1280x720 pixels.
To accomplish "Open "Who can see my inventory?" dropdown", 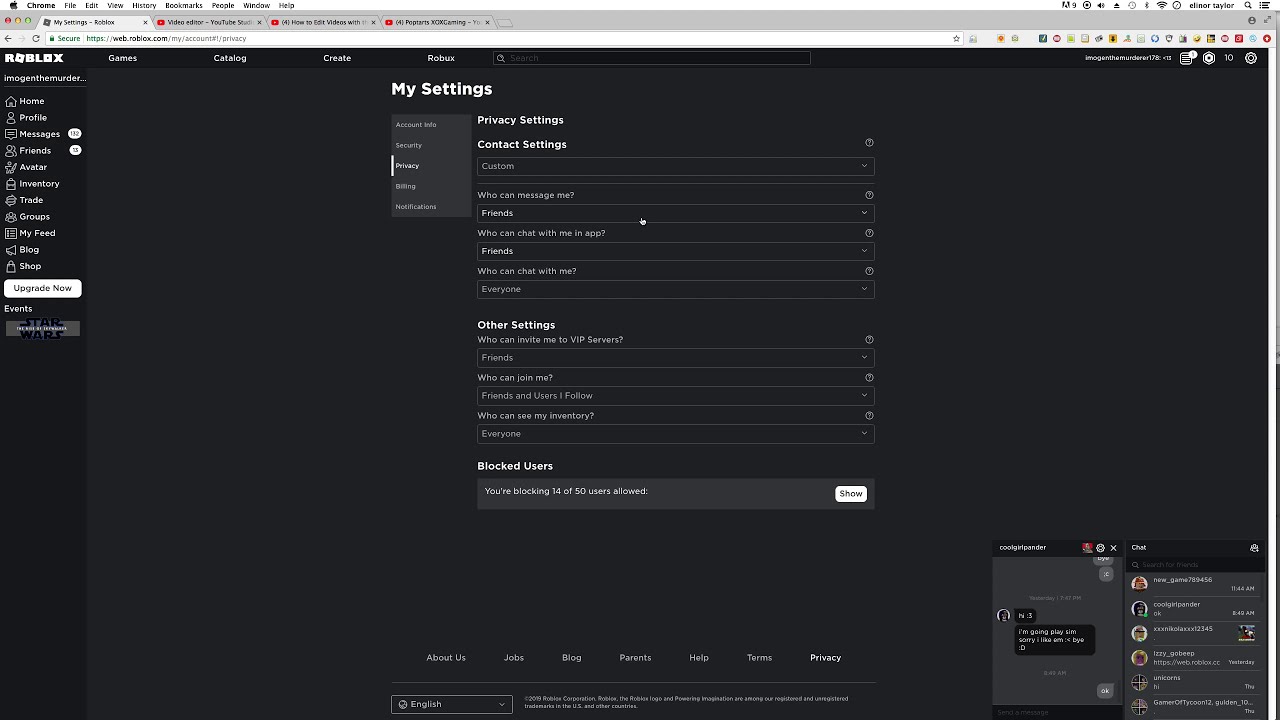I will (x=675, y=434).
